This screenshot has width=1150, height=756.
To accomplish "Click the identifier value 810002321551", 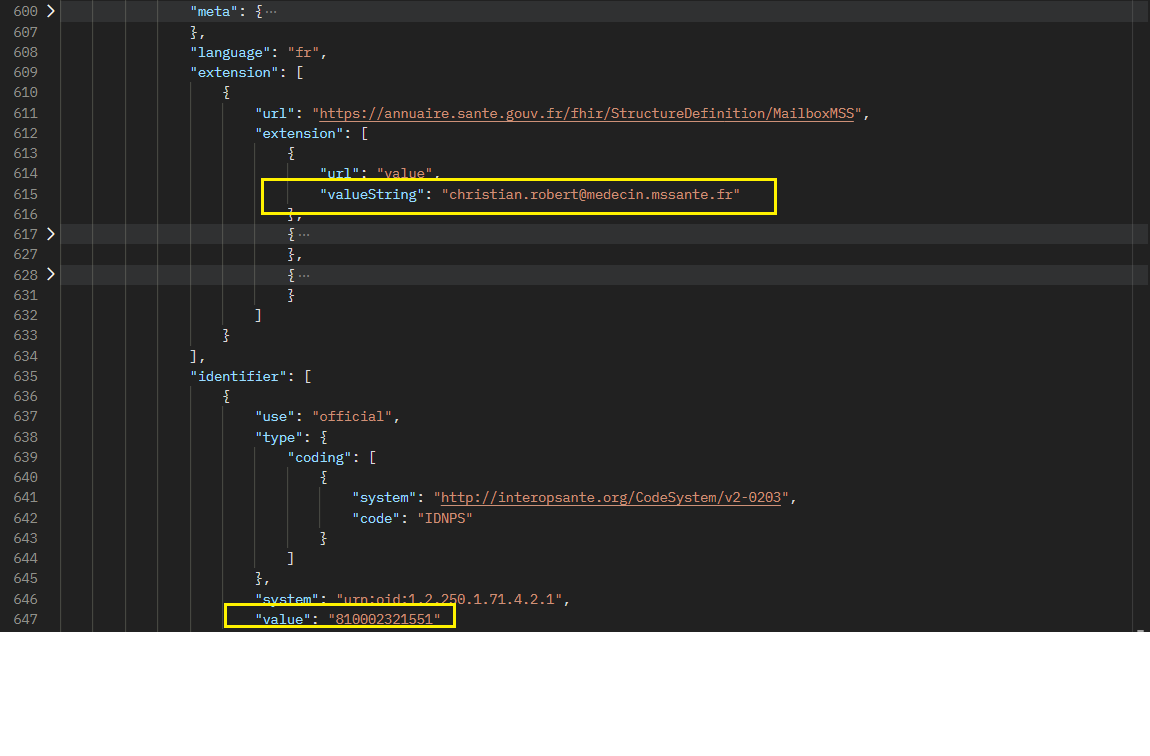I will [384, 619].
